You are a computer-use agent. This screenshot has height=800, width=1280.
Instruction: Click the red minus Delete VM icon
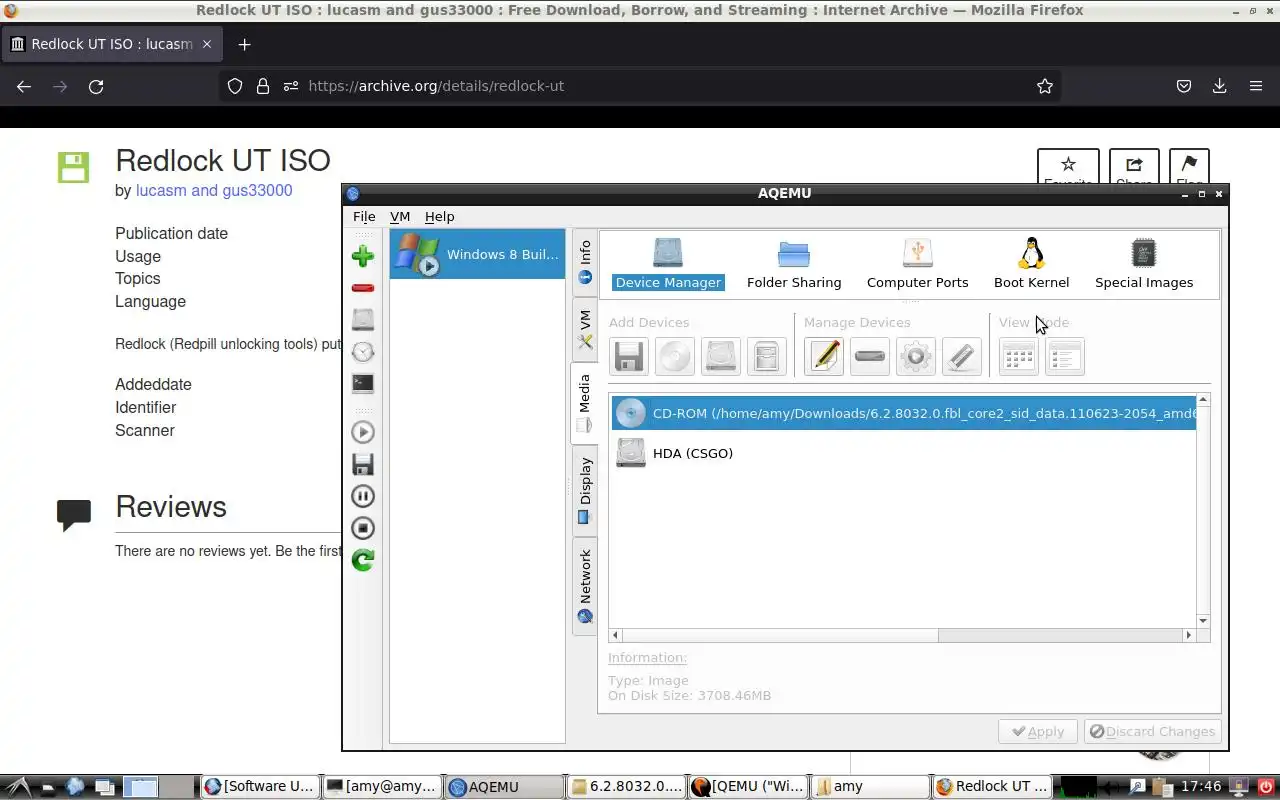point(363,288)
